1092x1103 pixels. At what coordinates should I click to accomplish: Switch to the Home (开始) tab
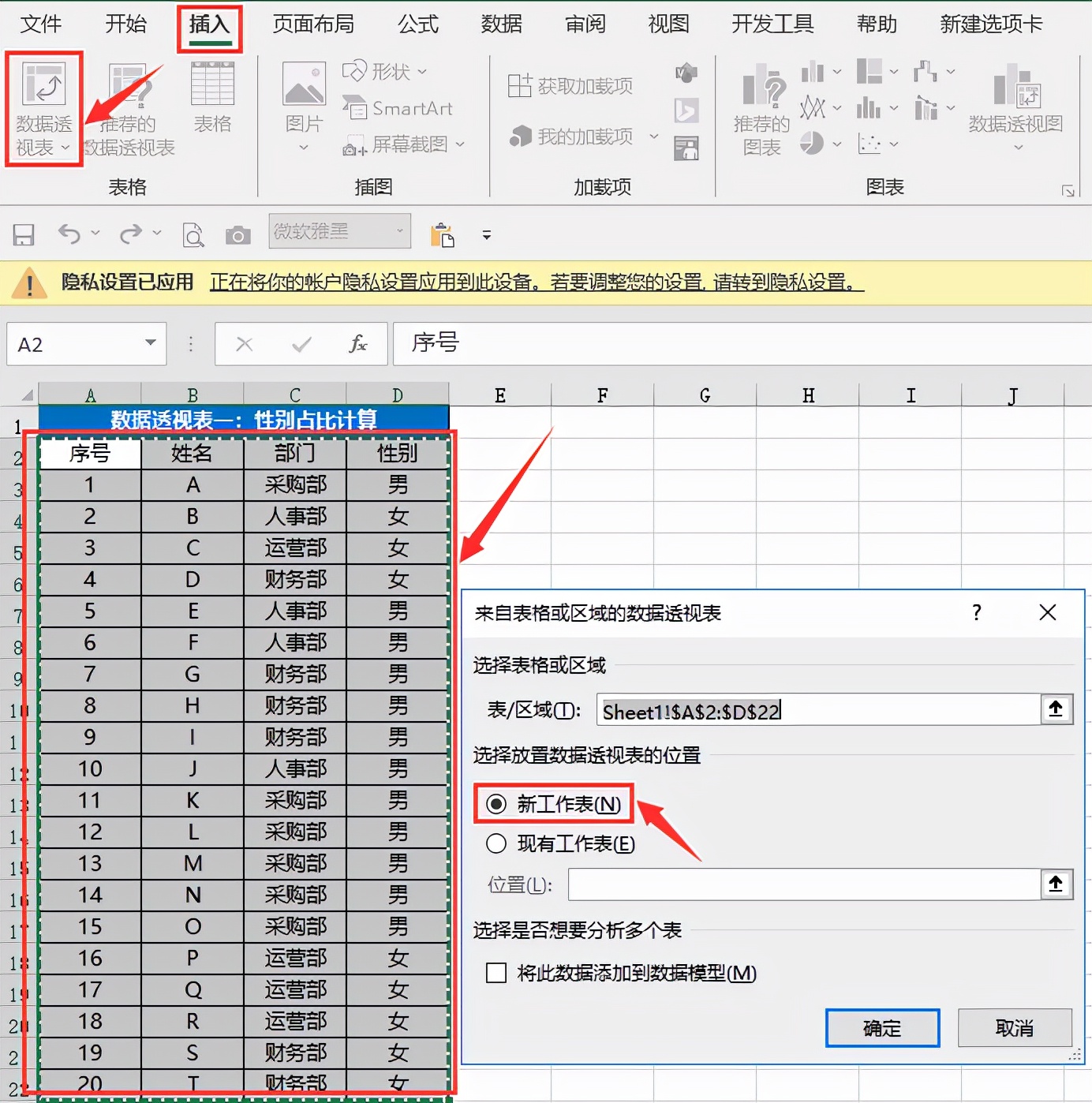coord(126,24)
